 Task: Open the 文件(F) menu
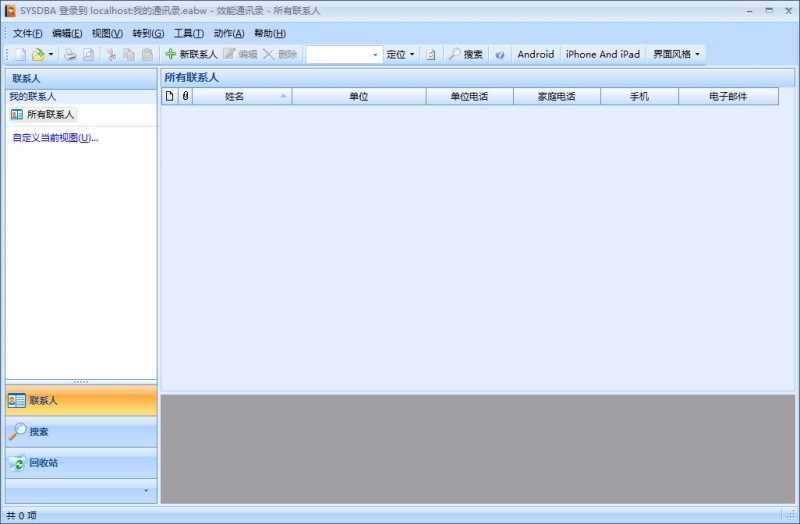pos(27,33)
